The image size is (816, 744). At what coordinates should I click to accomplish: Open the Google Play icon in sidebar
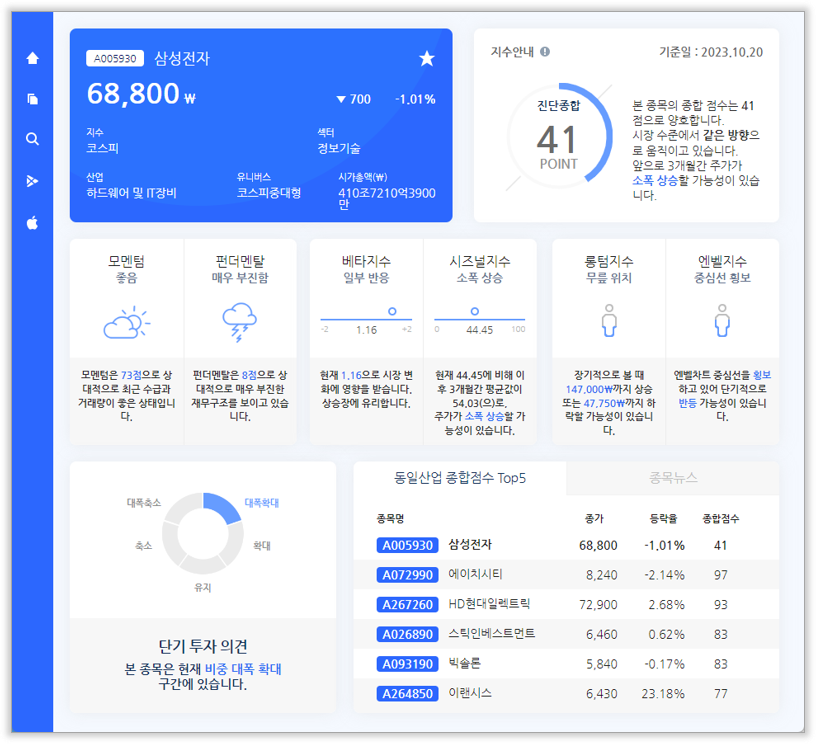(32, 181)
